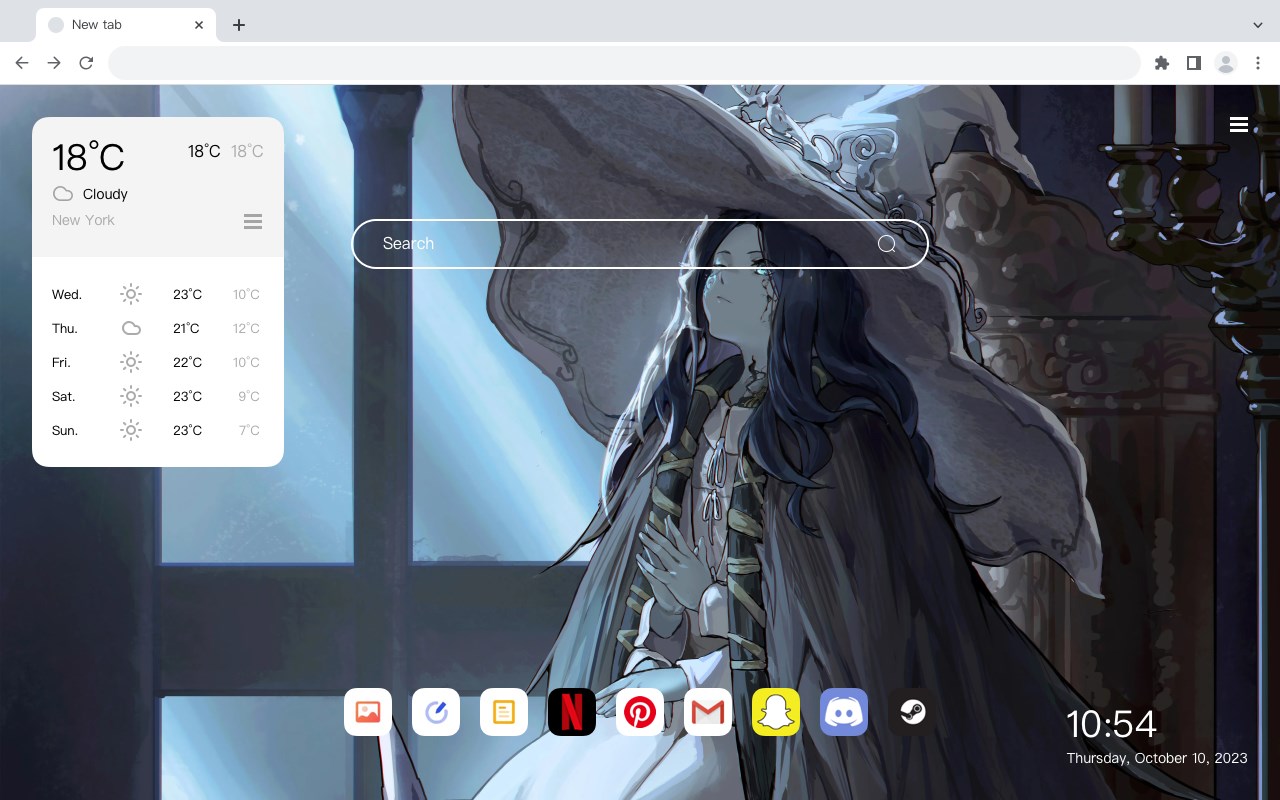Click the Wed. sunny weather icon

click(x=131, y=294)
